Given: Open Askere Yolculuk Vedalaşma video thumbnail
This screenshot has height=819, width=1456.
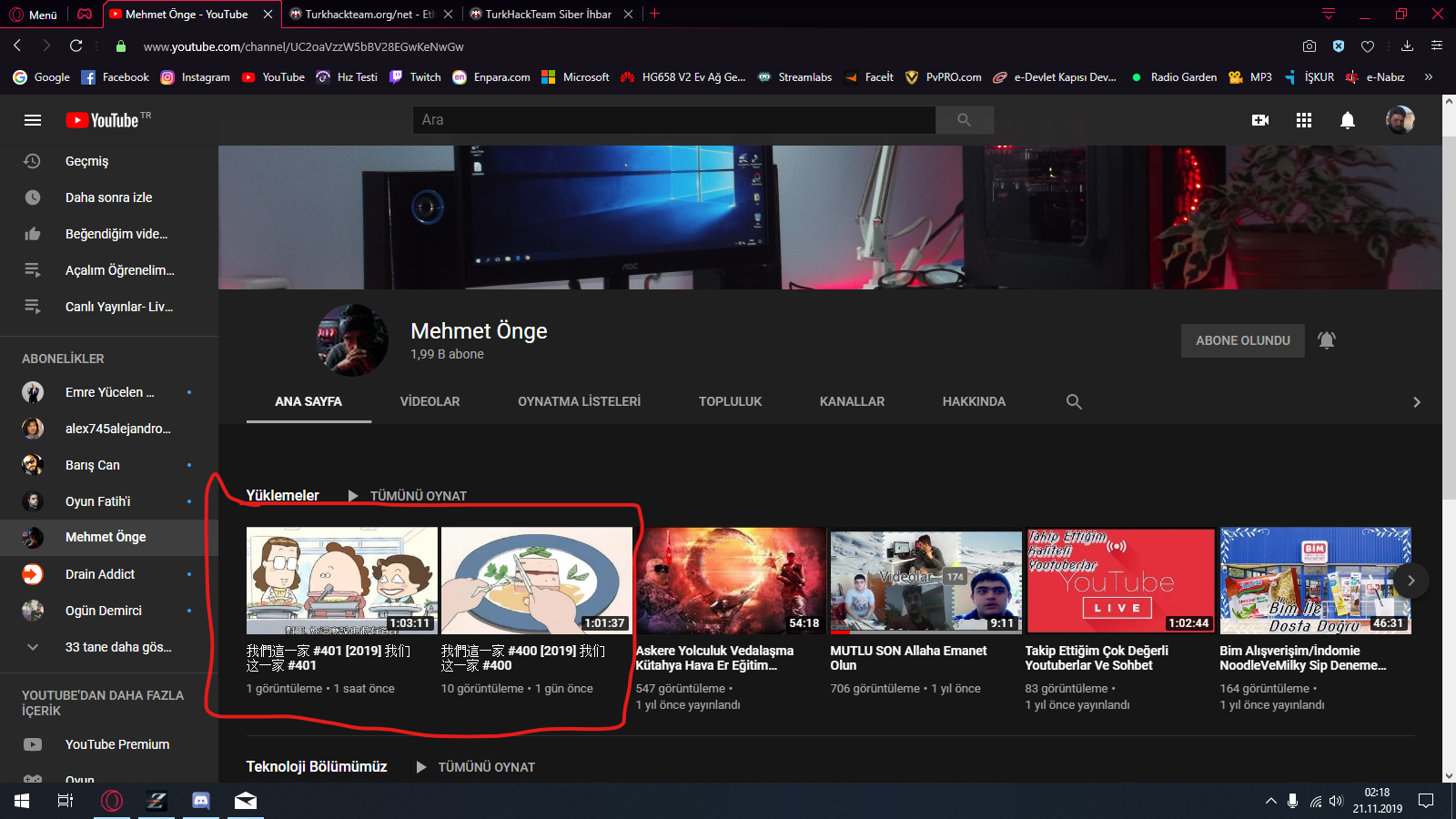Looking at the screenshot, I should [x=732, y=581].
